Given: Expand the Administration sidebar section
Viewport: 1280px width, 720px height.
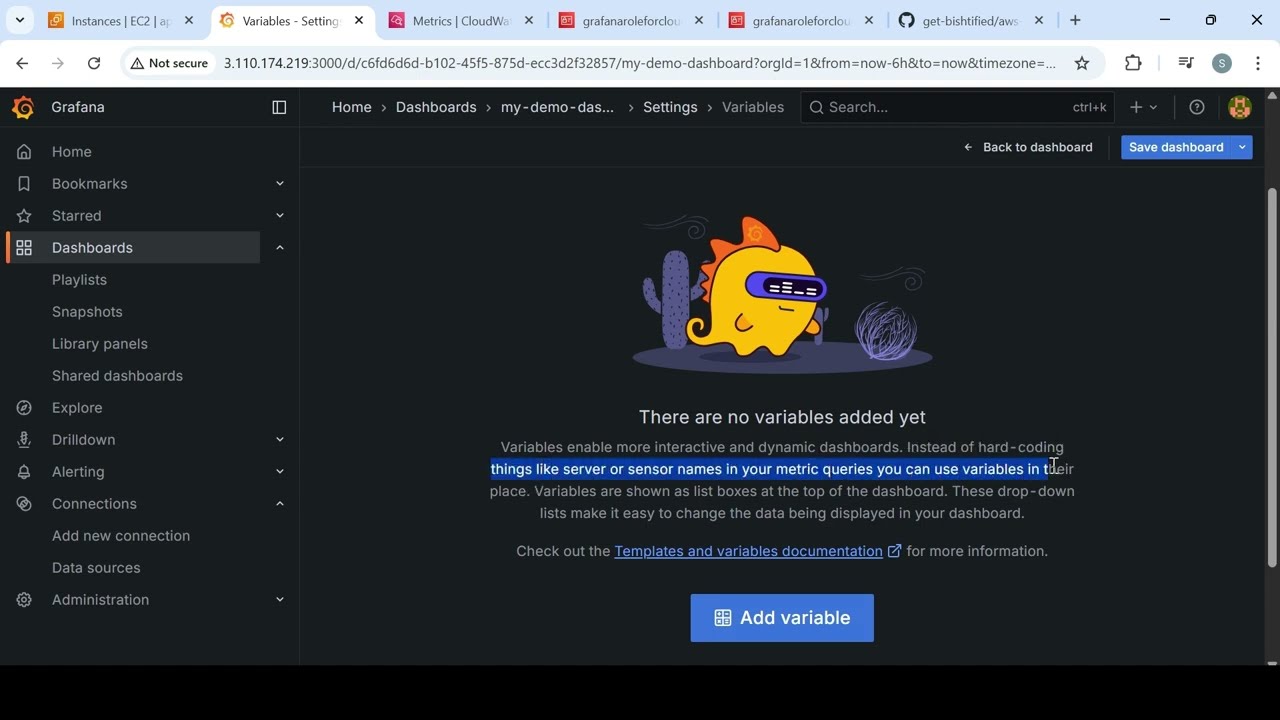Looking at the screenshot, I should pos(280,600).
